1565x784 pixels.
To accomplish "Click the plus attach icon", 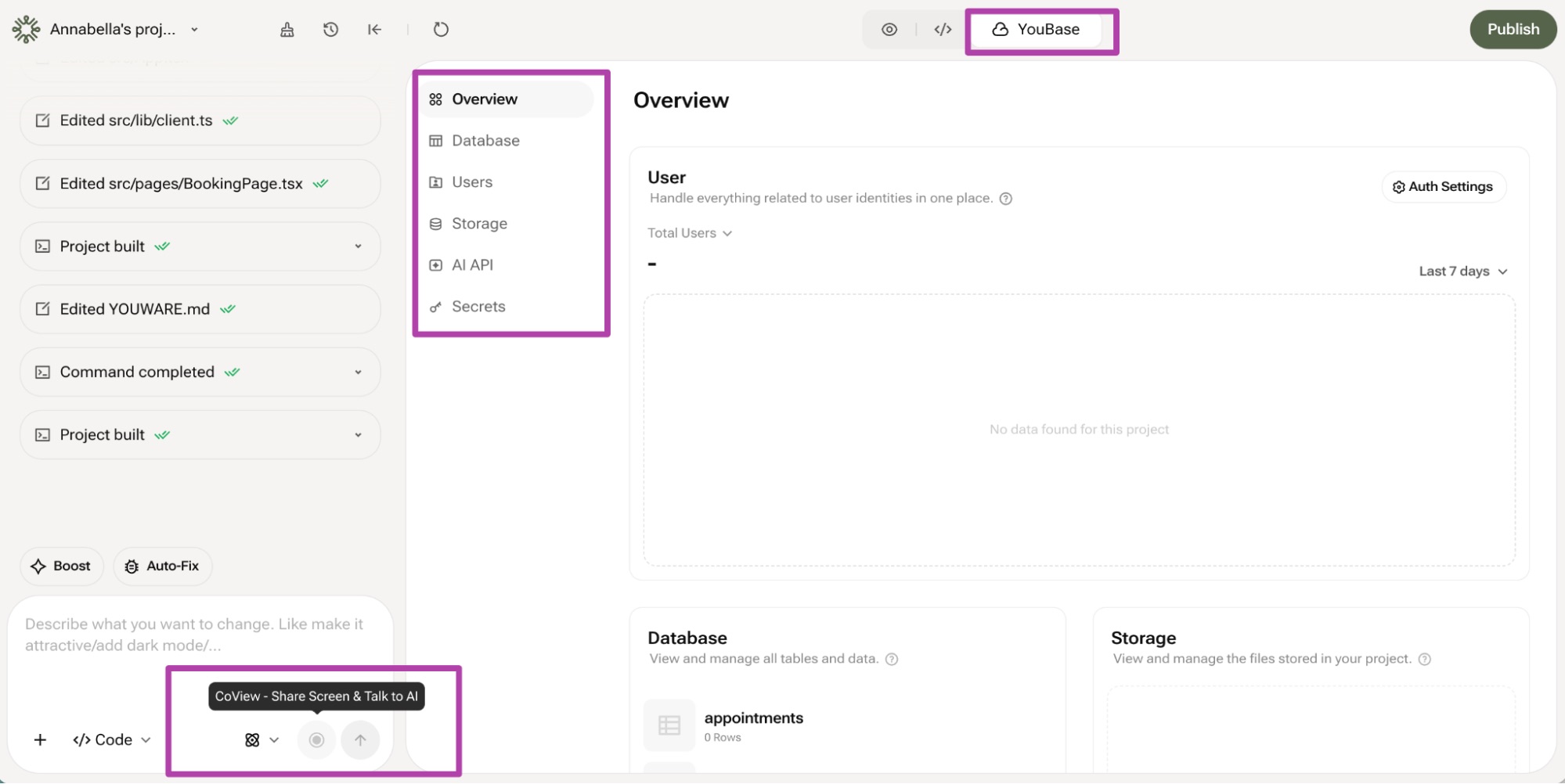I will tap(40, 740).
